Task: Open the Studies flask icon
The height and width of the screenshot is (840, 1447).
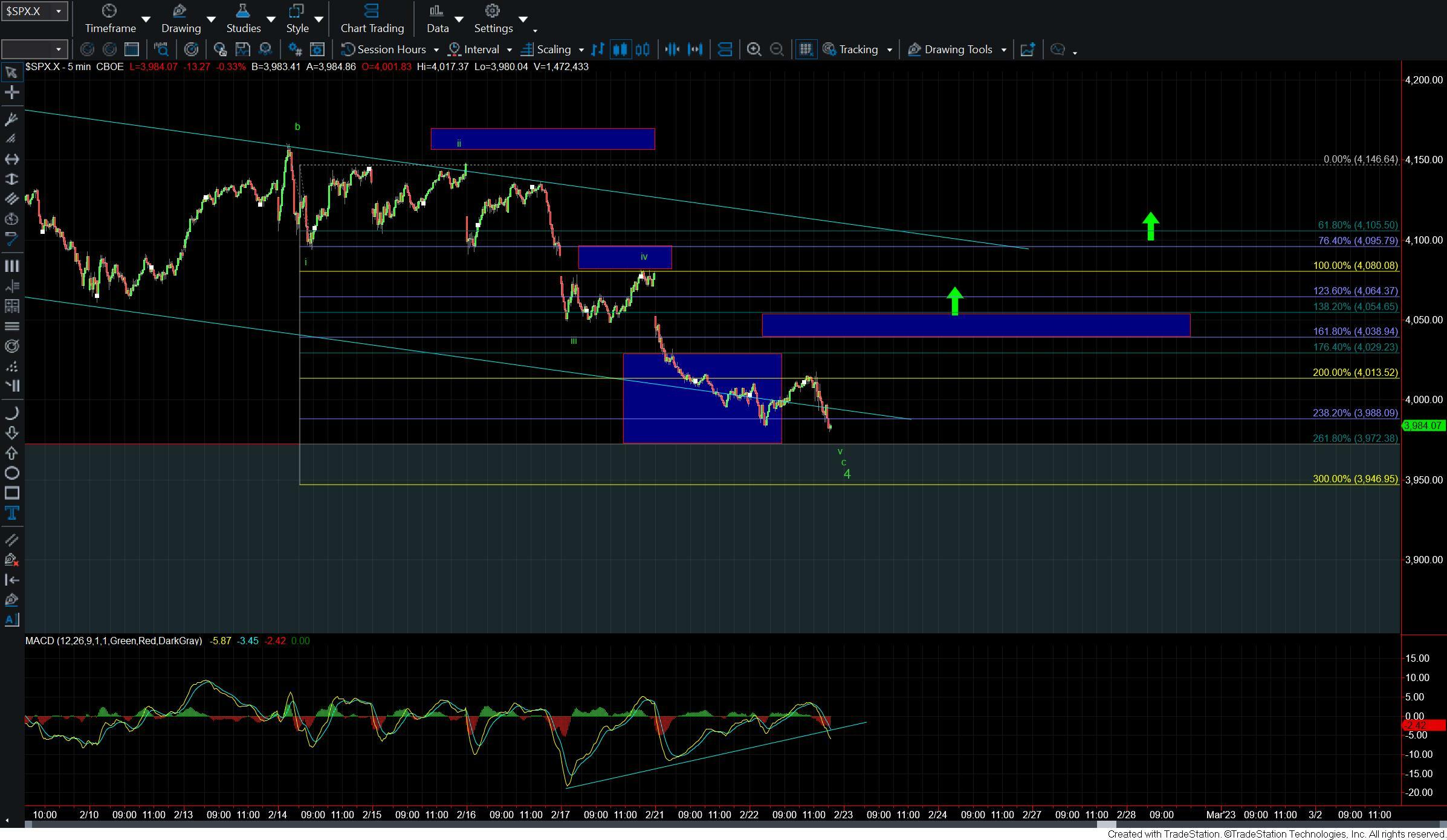Action: coord(243,11)
